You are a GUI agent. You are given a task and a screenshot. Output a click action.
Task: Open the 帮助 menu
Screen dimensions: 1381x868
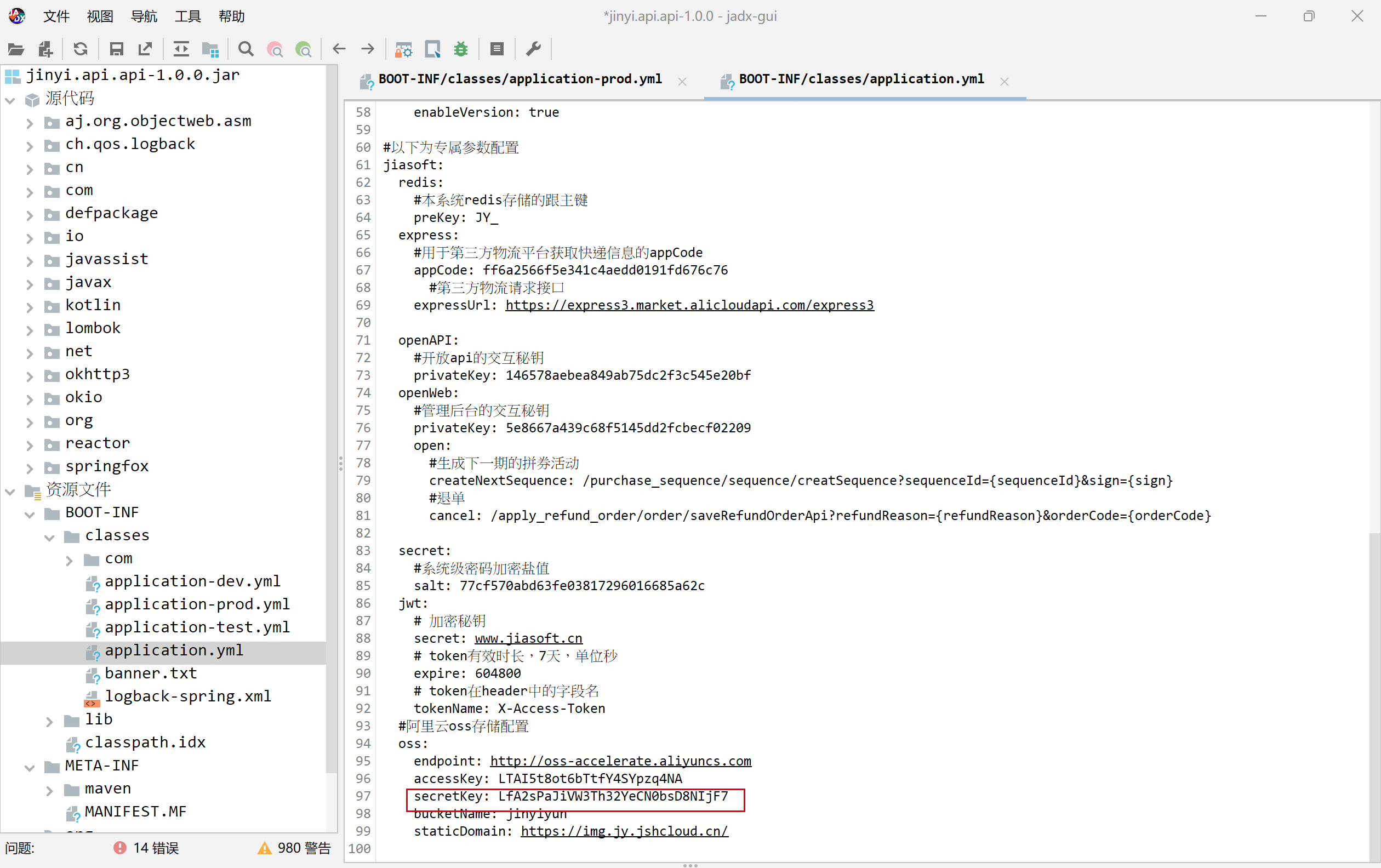click(232, 16)
